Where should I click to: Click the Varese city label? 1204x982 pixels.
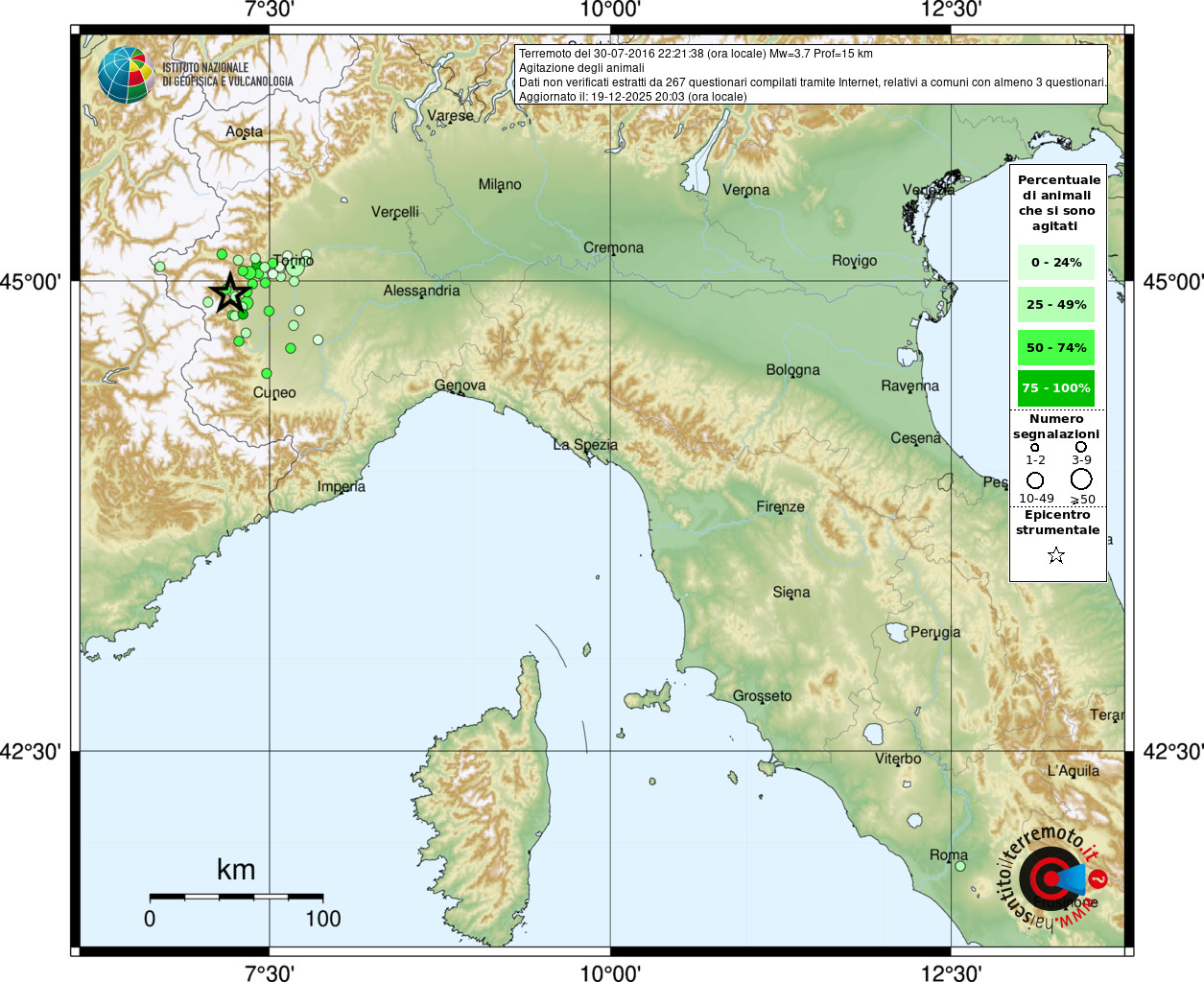tap(450, 115)
